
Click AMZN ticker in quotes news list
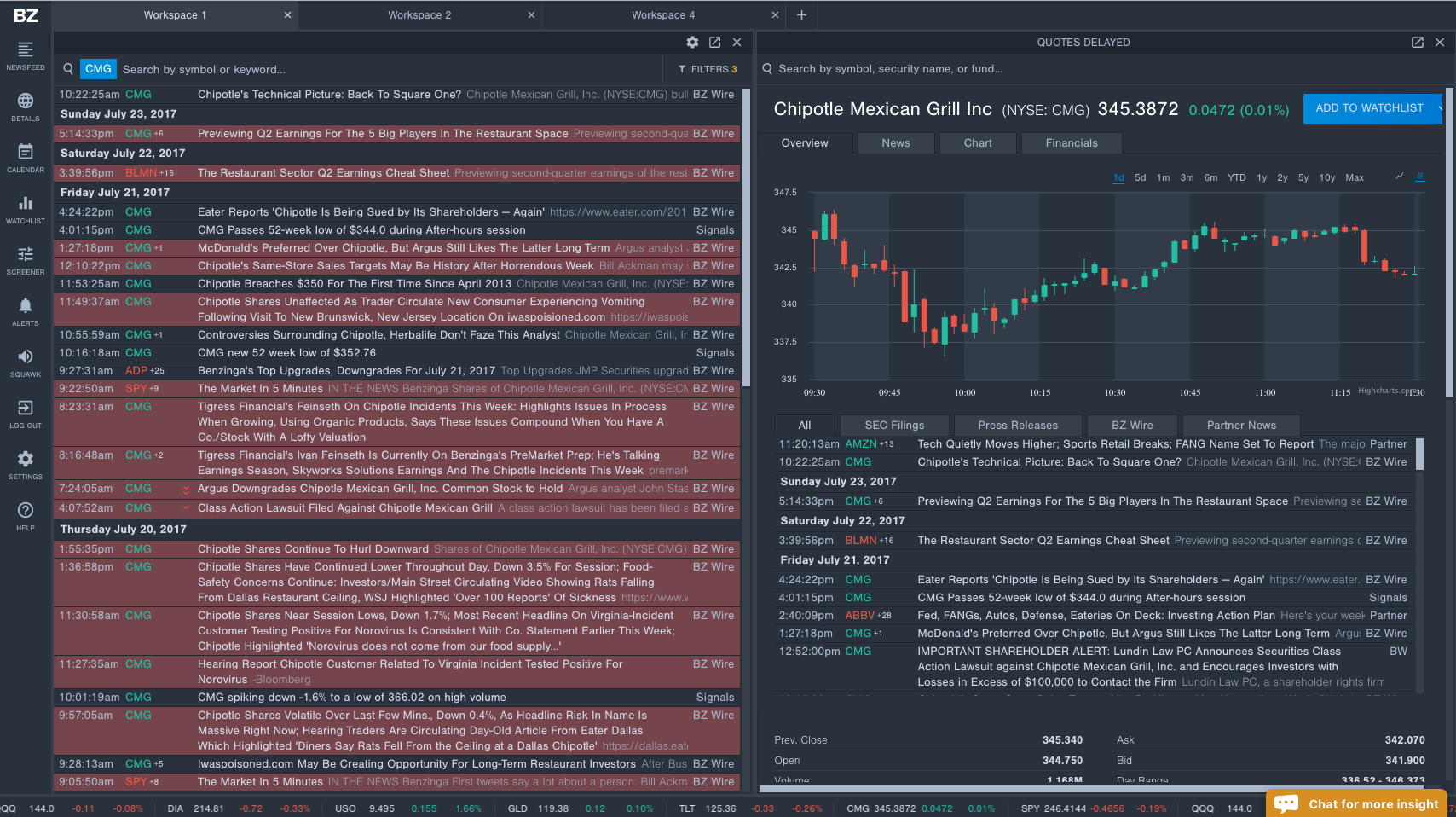click(861, 444)
